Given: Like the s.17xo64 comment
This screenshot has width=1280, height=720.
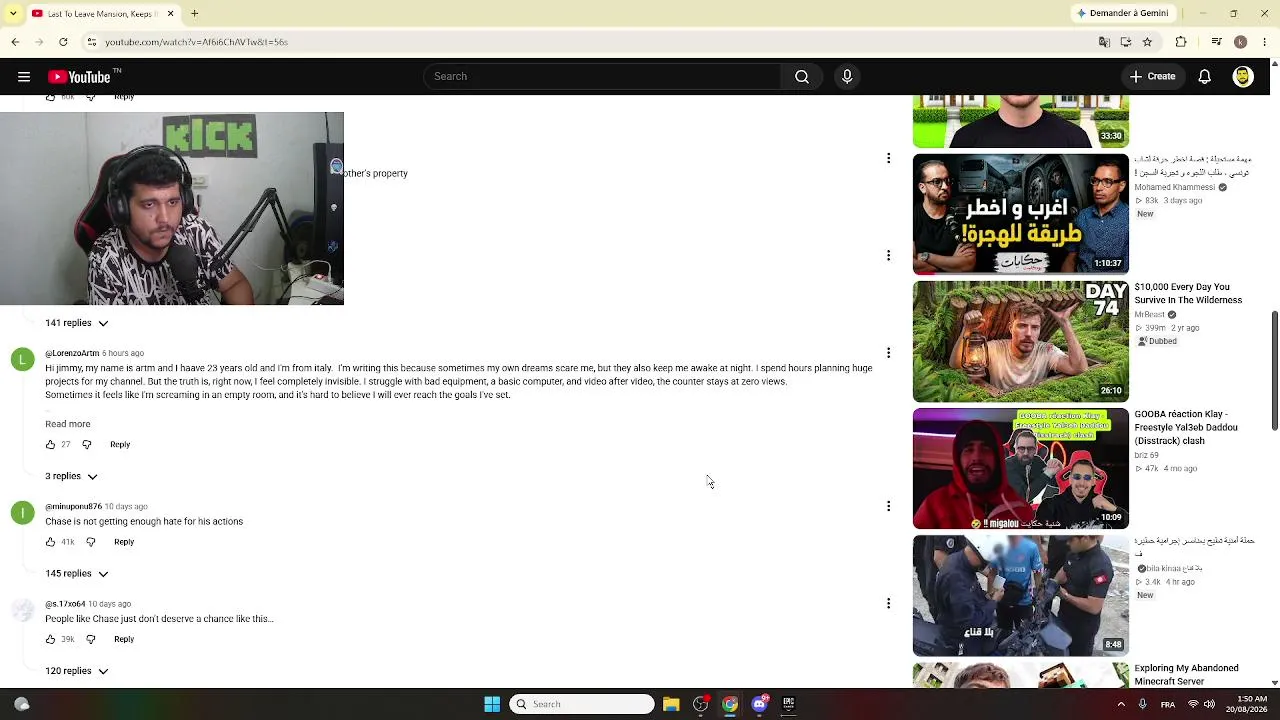Looking at the screenshot, I should [x=50, y=639].
